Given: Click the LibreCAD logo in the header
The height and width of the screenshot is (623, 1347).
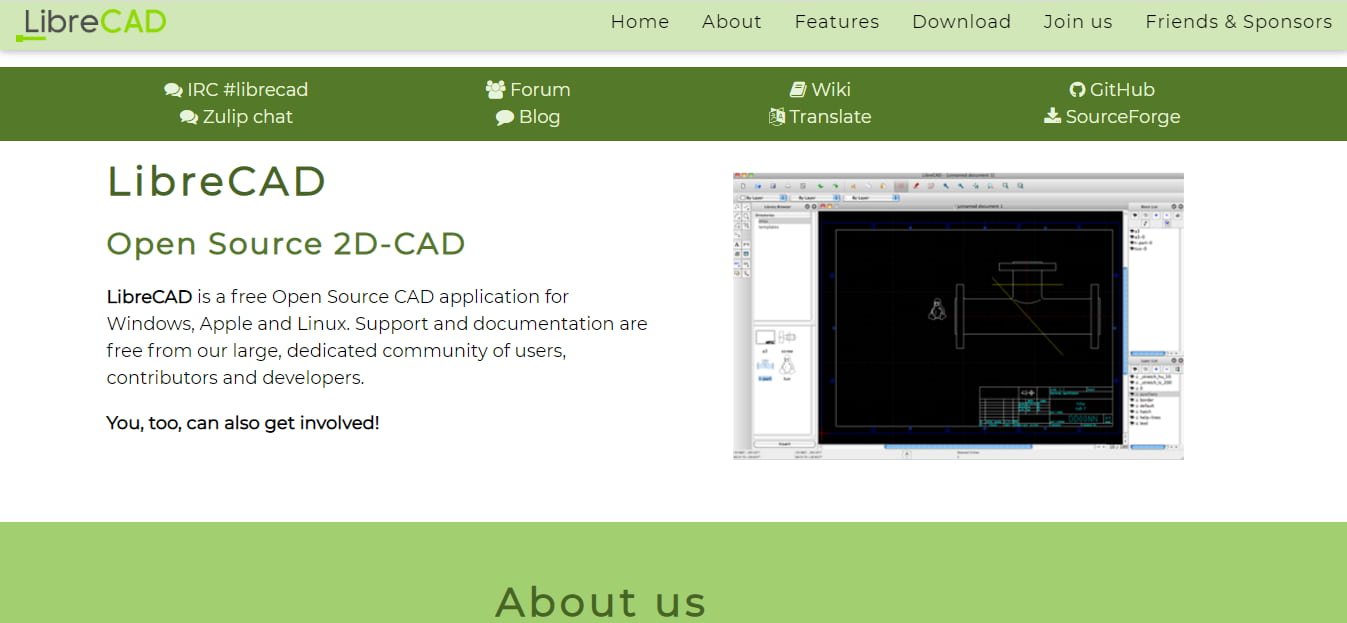Looking at the screenshot, I should coord(91,24).
